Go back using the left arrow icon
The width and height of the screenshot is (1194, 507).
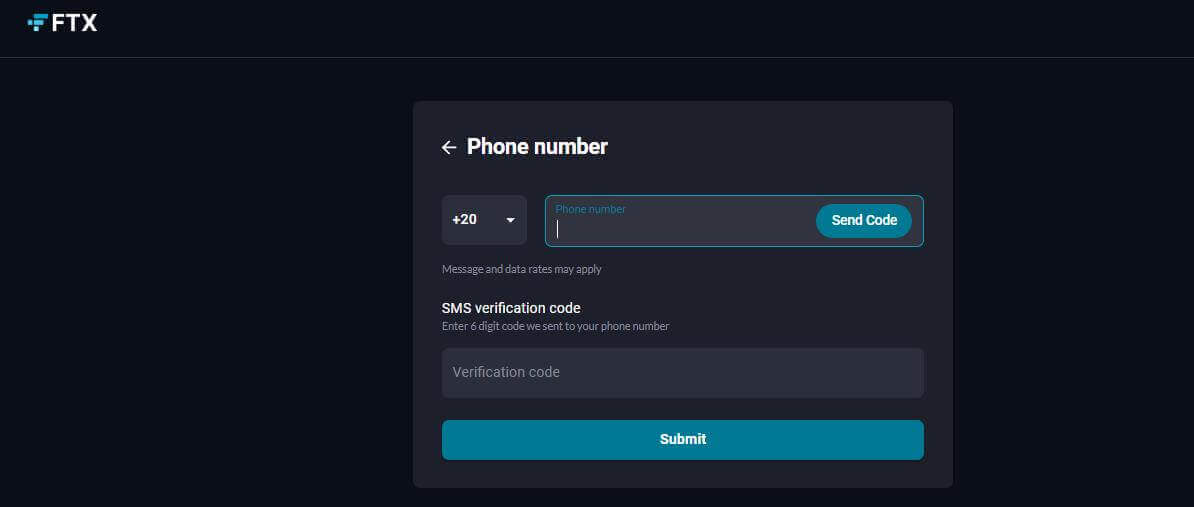click(x=449, y=148)
